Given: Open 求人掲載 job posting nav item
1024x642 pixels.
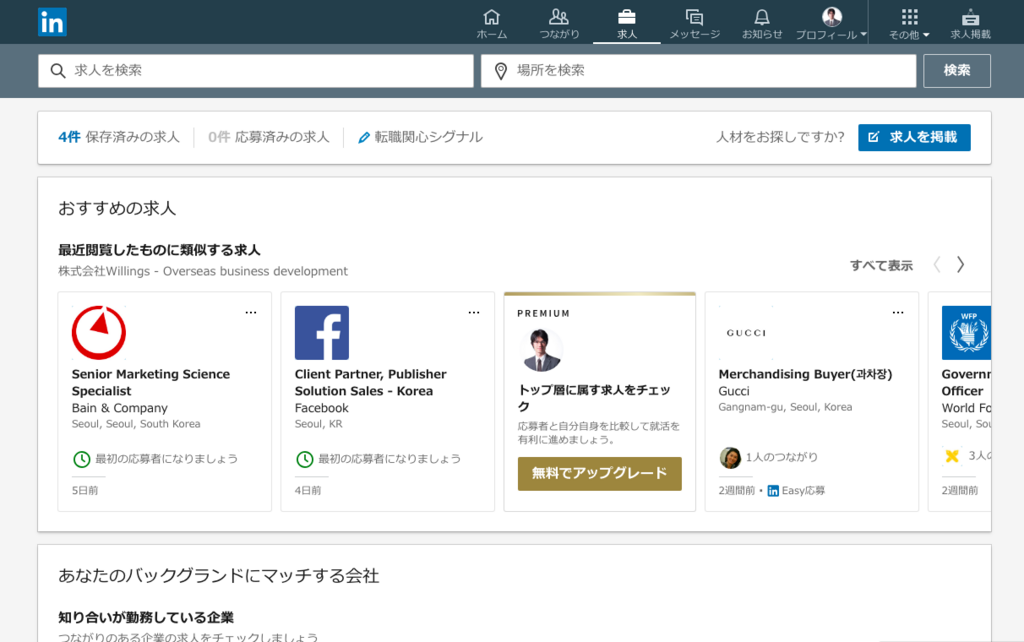Looking at the screenshot, I should pos(970,24).
